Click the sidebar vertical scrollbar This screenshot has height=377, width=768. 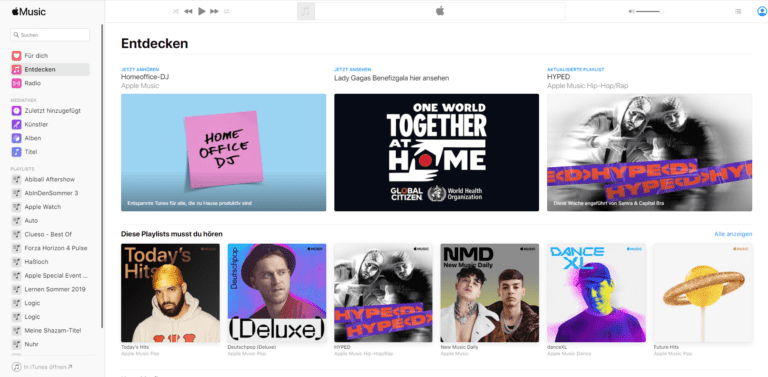102,176
